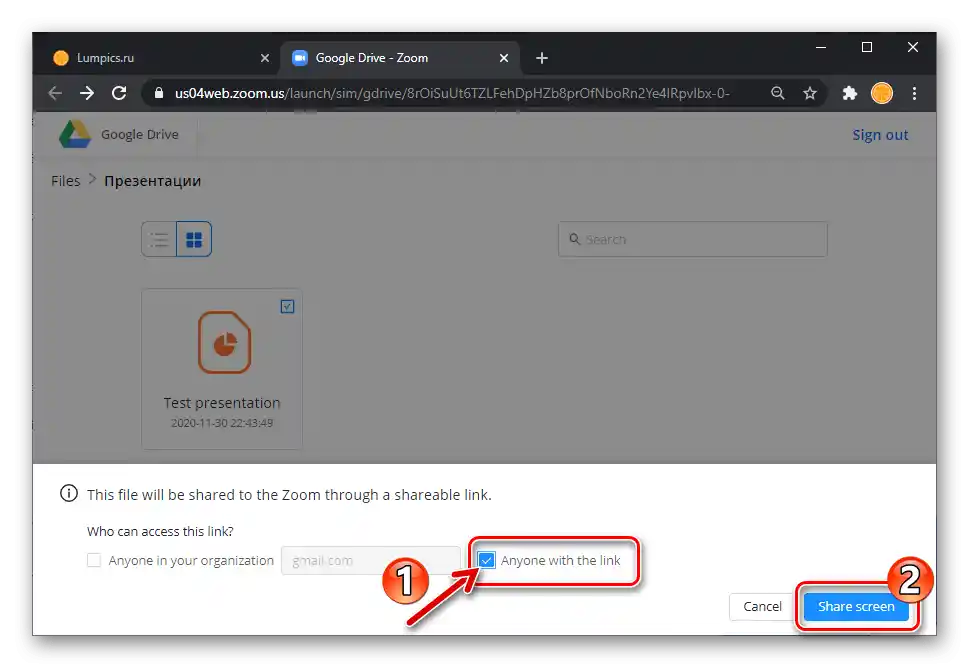Open the Chrome three-dot menu

(915, 93)
